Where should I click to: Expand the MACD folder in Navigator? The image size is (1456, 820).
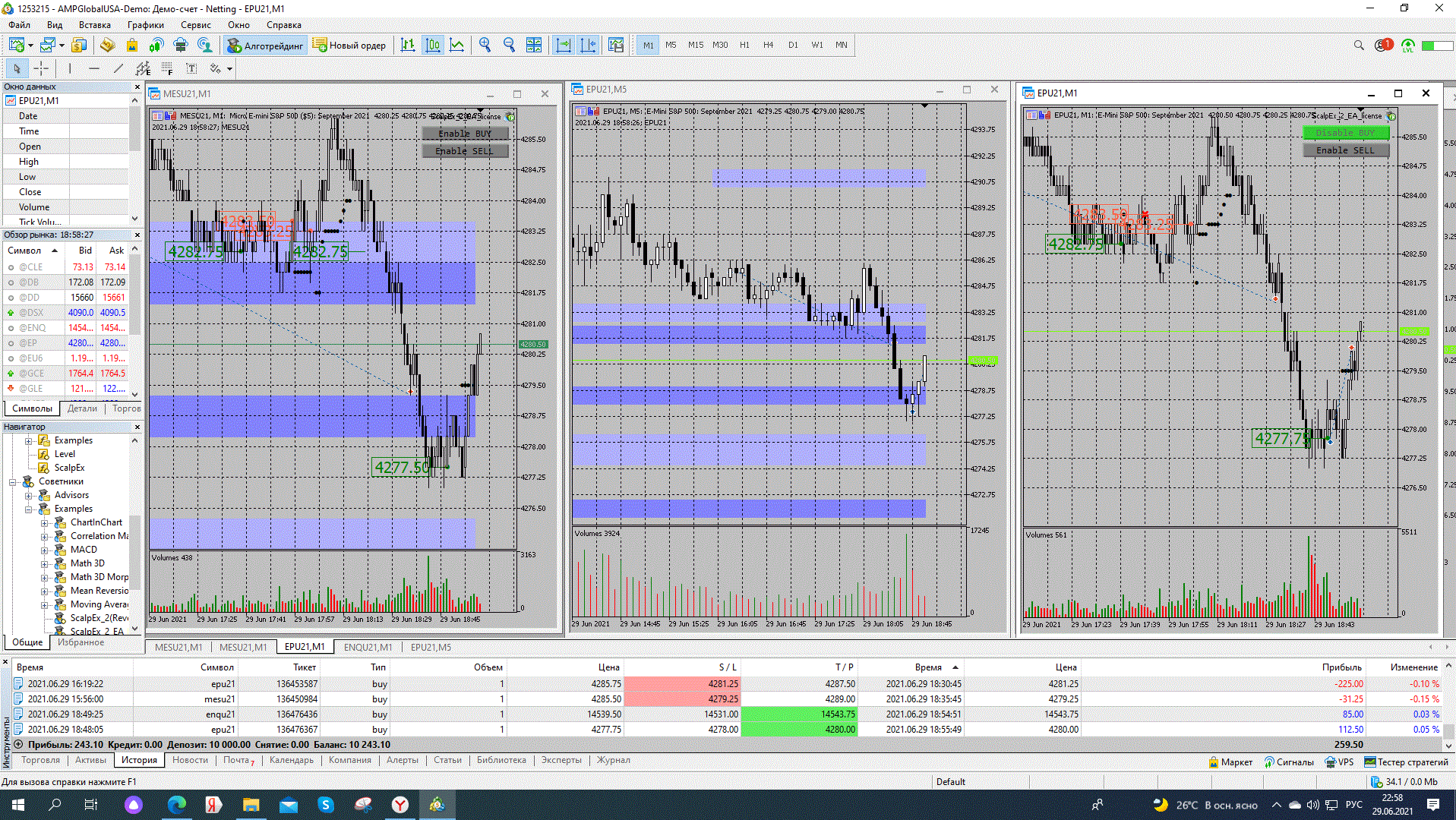click(x=44, y=550)
